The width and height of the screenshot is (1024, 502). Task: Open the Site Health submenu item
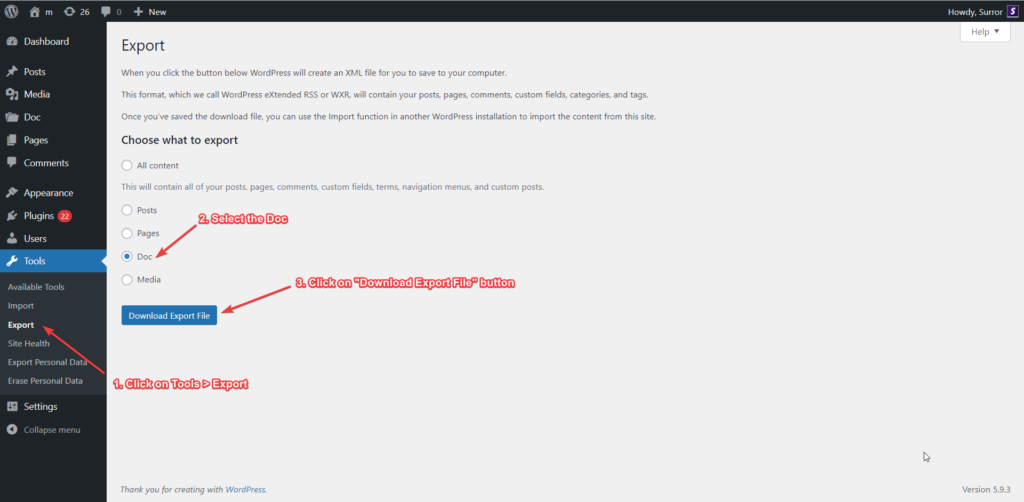pyautogui.click(x=29, y=343)
